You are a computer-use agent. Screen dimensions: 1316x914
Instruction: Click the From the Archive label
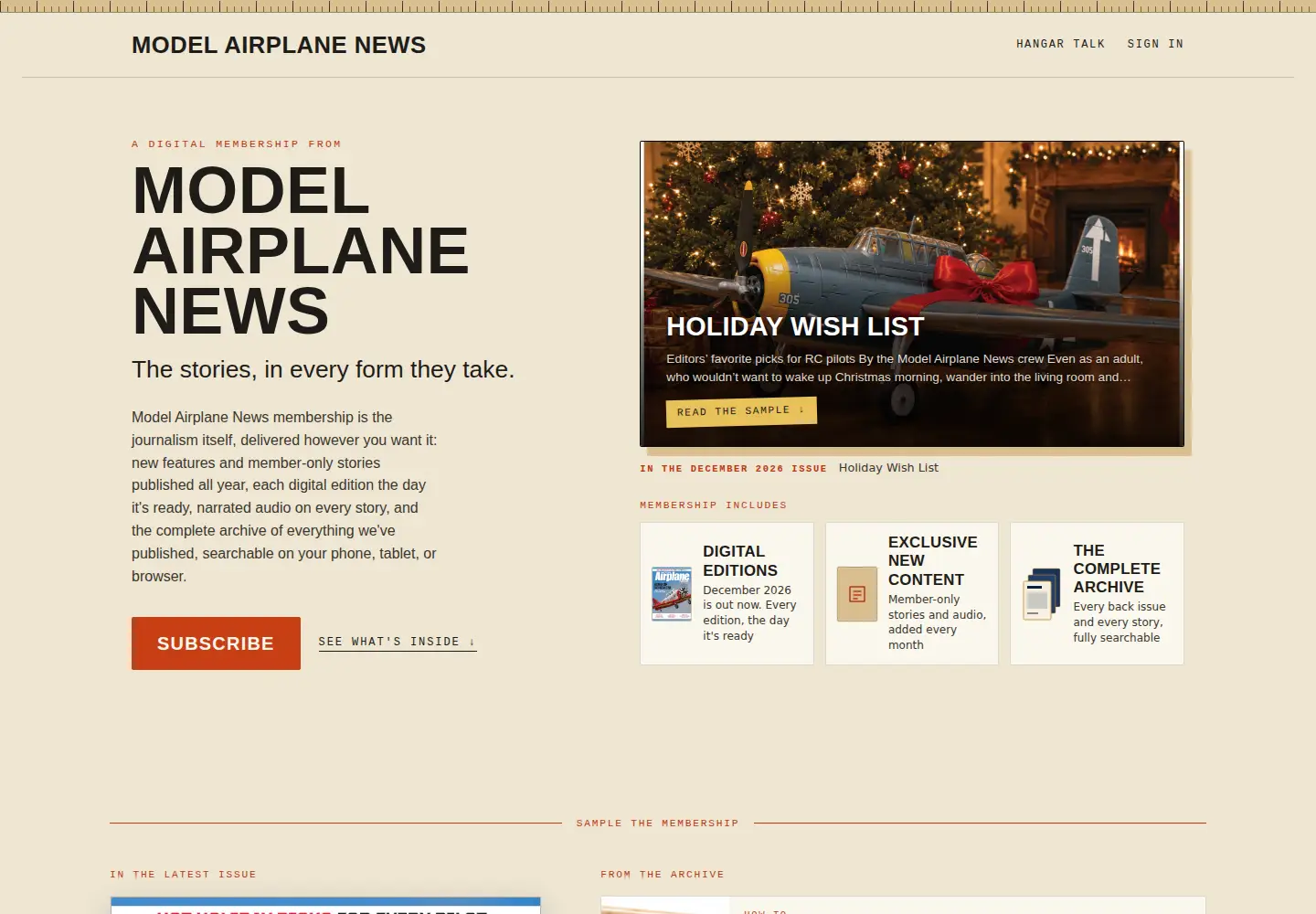662,875
